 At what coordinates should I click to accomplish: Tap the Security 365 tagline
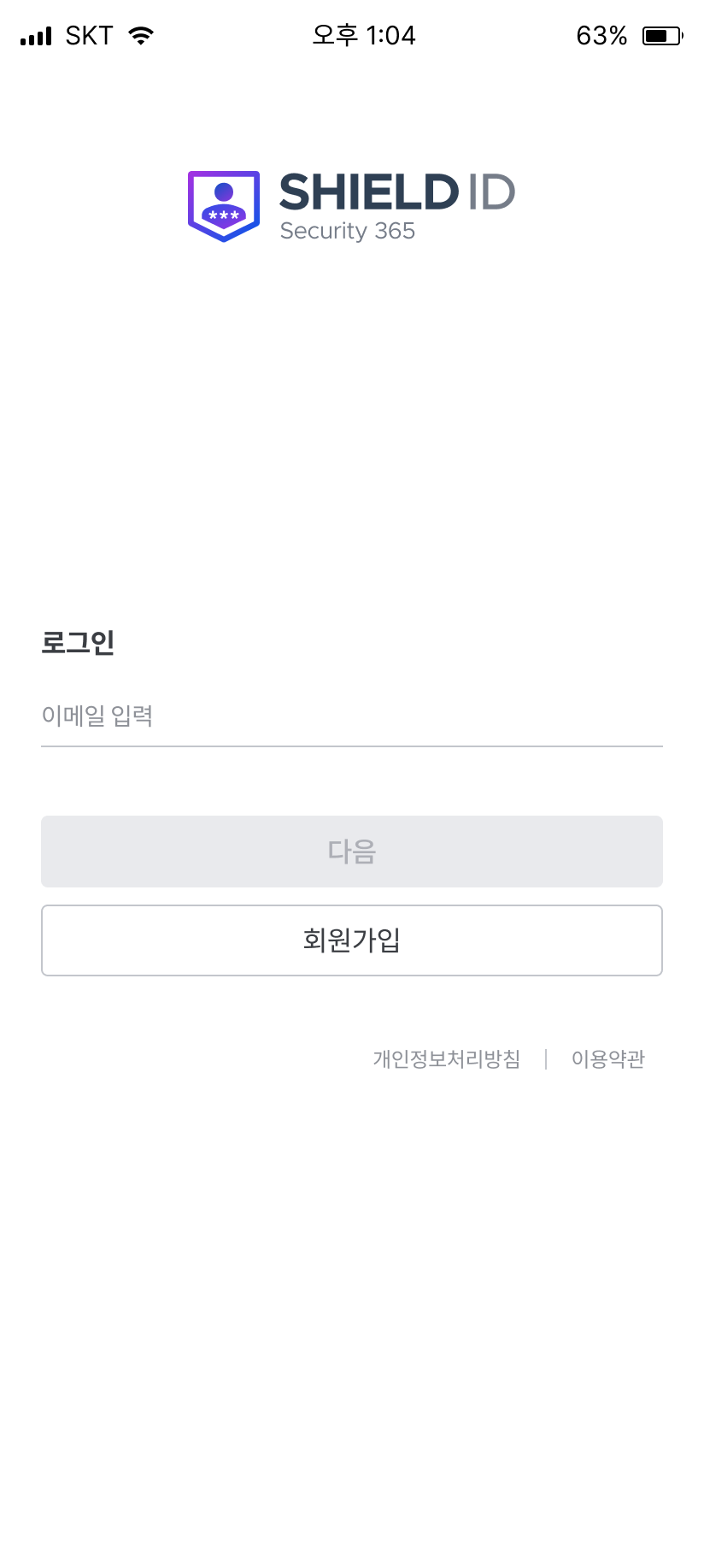pyautogui.click(x=348, y=231)
